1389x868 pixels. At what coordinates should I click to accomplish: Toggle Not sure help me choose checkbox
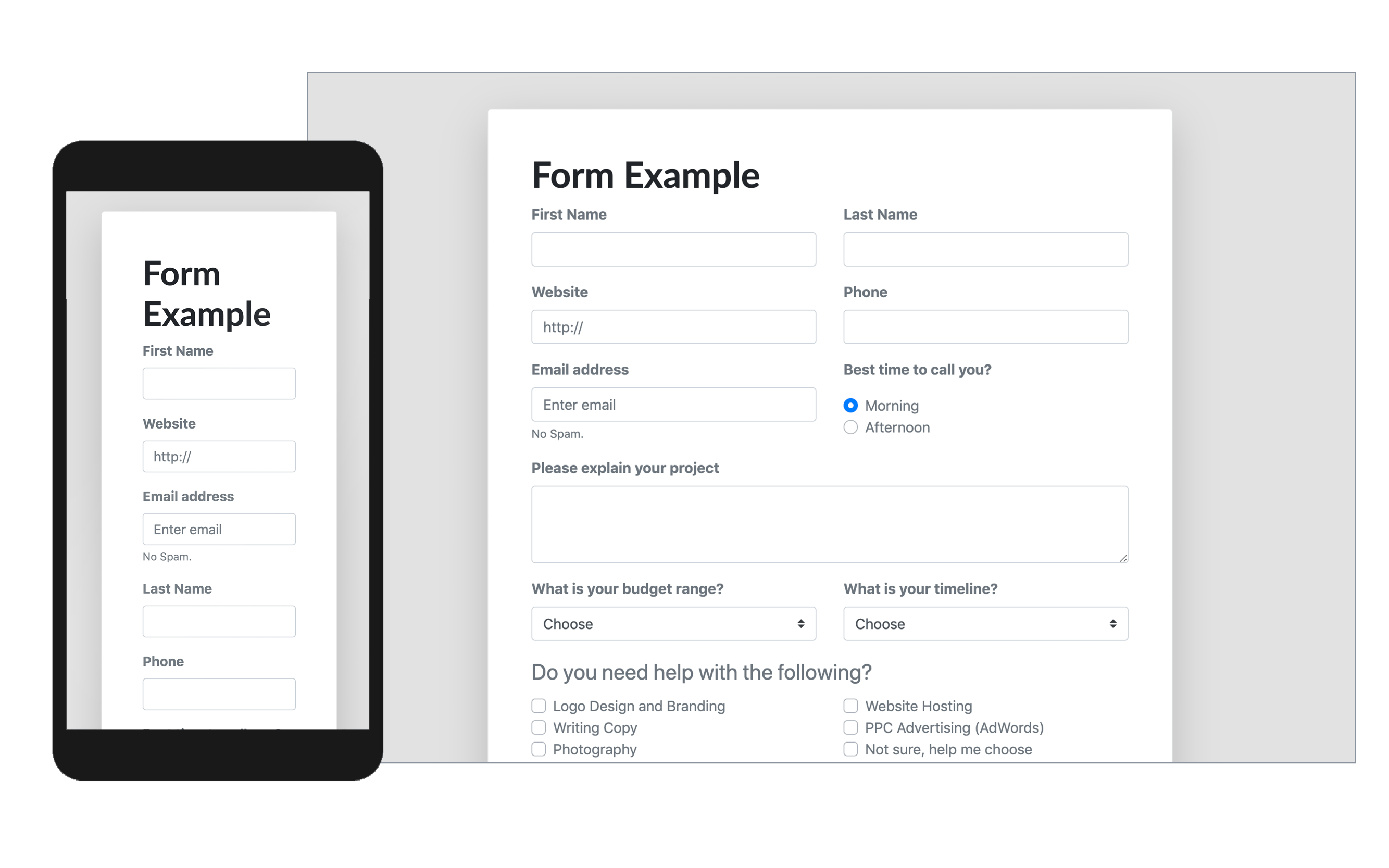(x=851, y=757)
